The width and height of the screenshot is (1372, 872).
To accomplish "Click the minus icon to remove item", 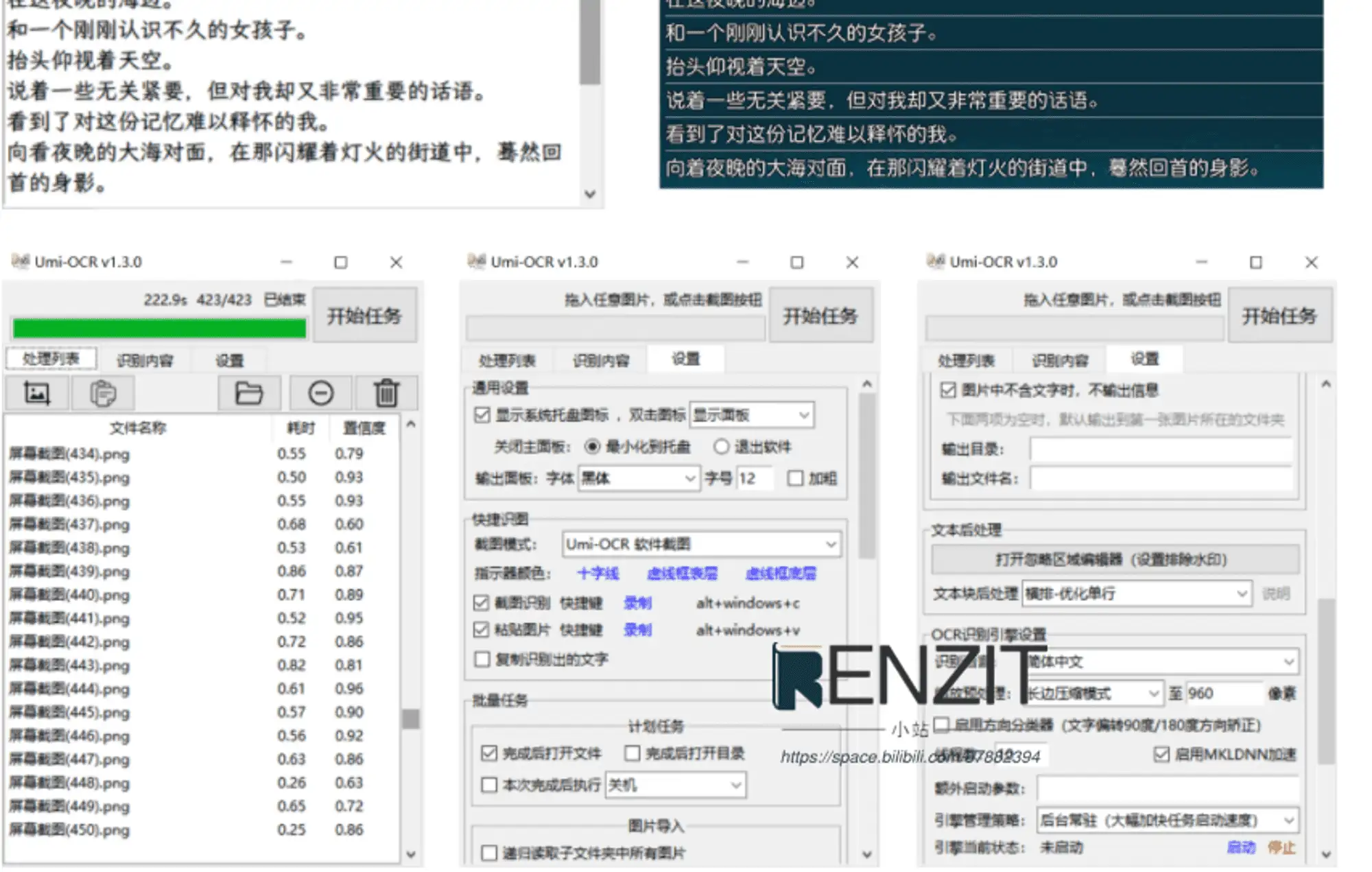I will 320,393.
